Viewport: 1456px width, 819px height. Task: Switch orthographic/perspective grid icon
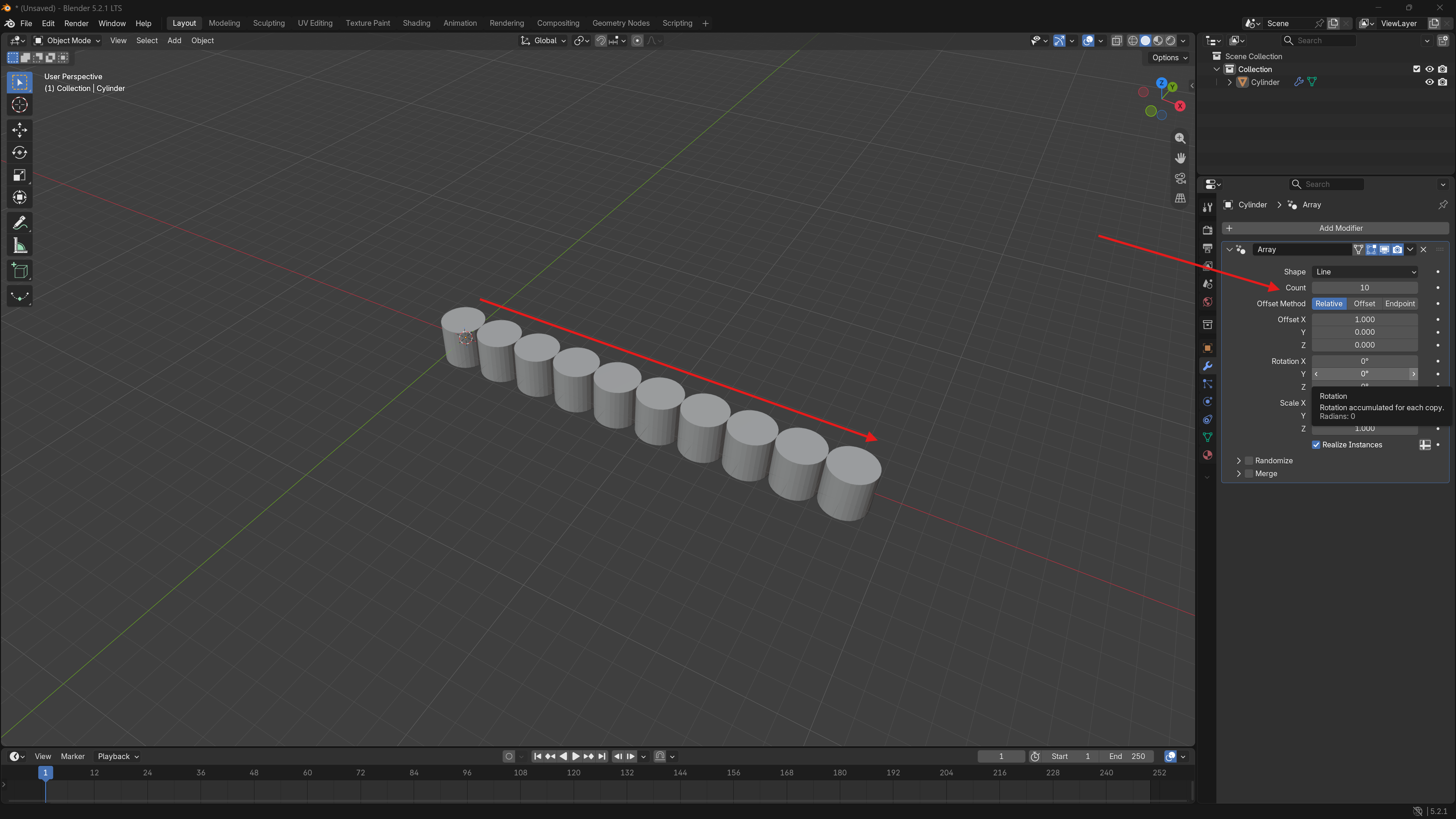pyautogui.click(x=1180, y=198)
